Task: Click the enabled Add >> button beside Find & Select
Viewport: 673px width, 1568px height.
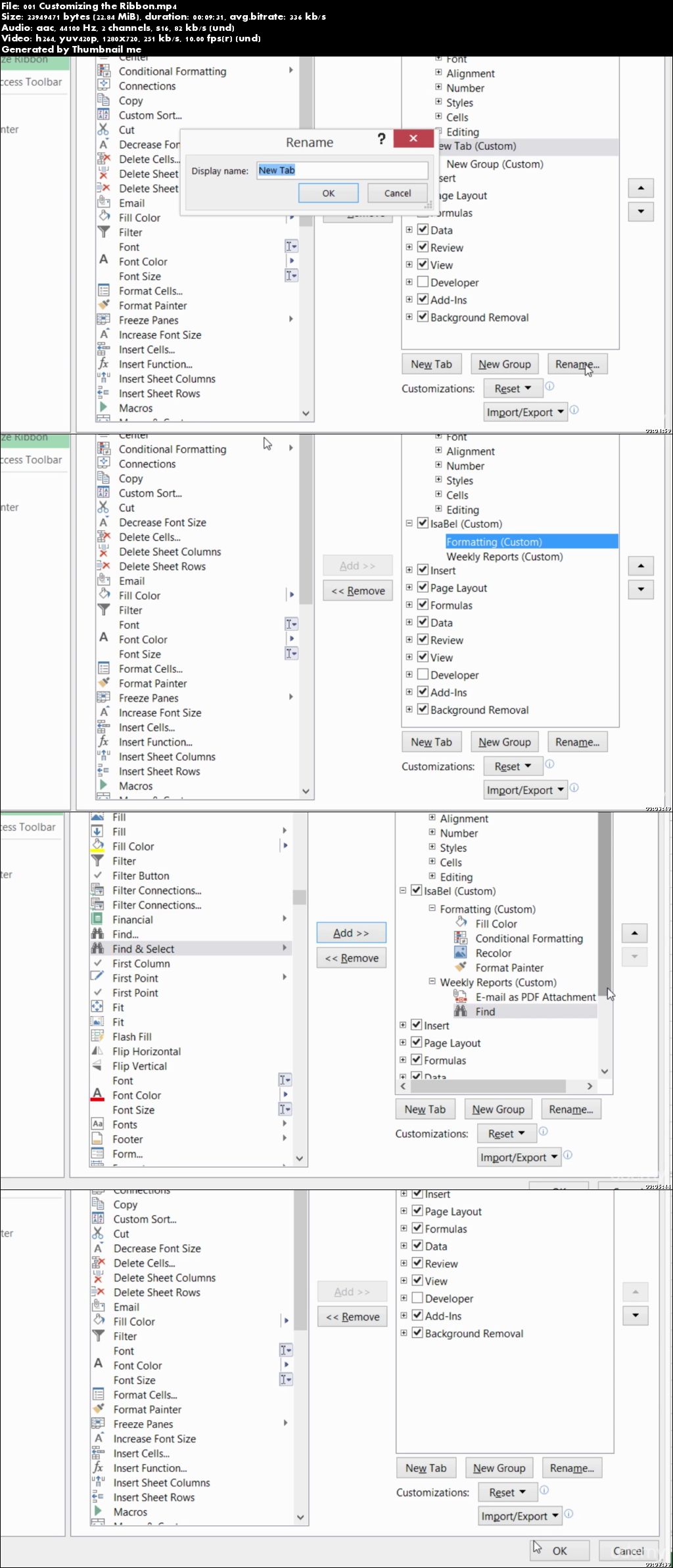Action: 351,933
